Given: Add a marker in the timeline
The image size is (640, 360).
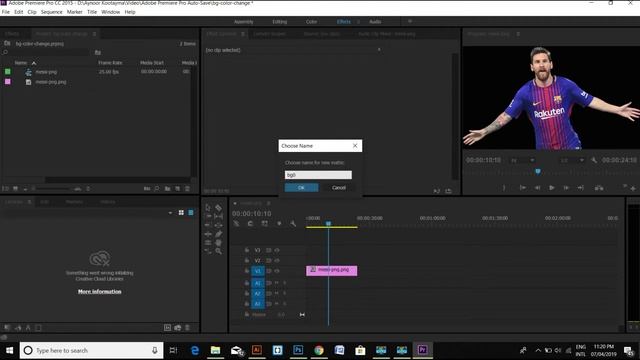Looking at the screenshot, I should coord(279,223).
